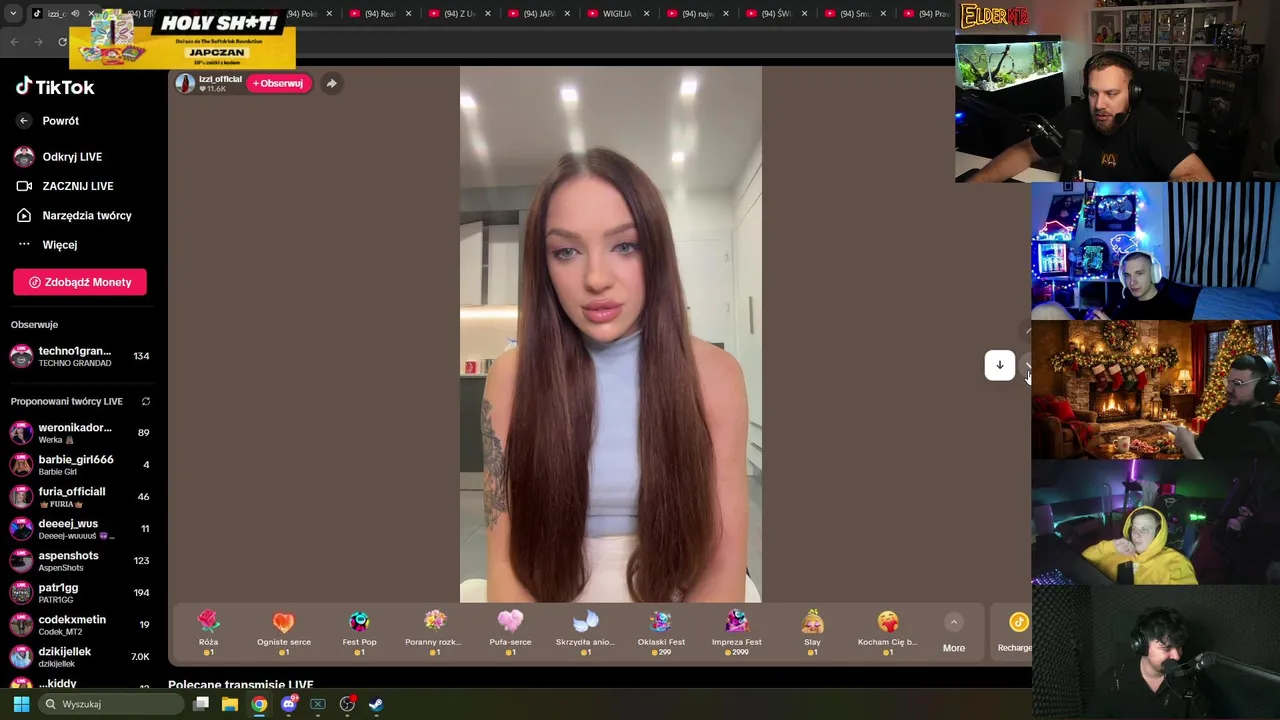Screen dimensions: 1280x720
Task: Click the browser back arrow
Action: [x=14, y=41]
